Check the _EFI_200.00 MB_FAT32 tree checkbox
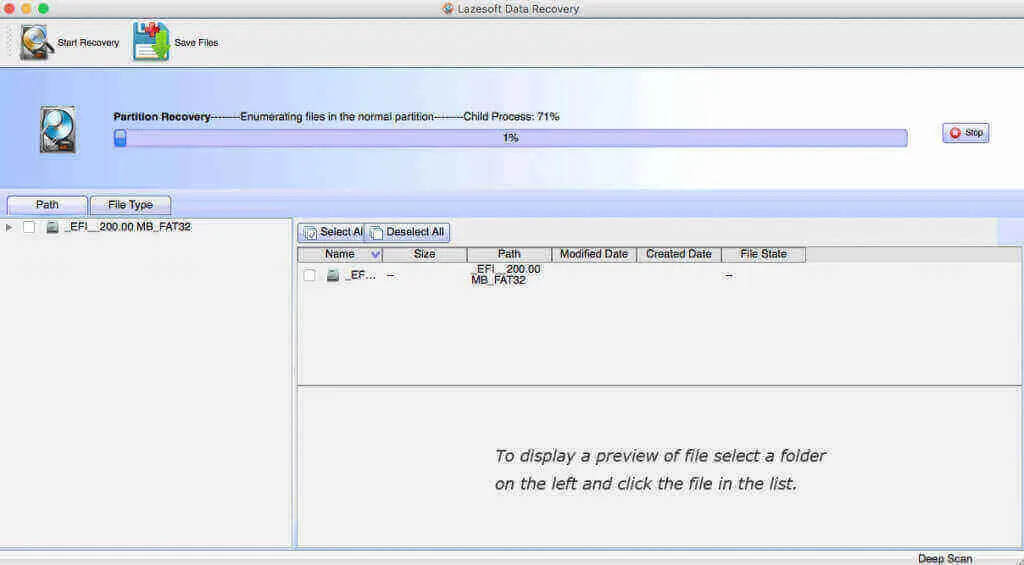Screen dimensions: 1024x565 [x=29, y=227]
